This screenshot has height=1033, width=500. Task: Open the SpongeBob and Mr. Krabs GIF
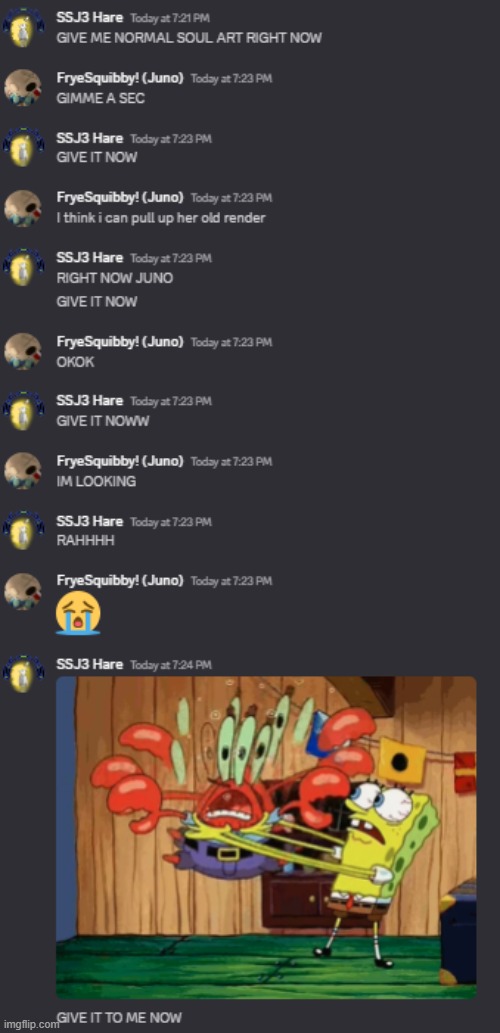tap(266, 837)
